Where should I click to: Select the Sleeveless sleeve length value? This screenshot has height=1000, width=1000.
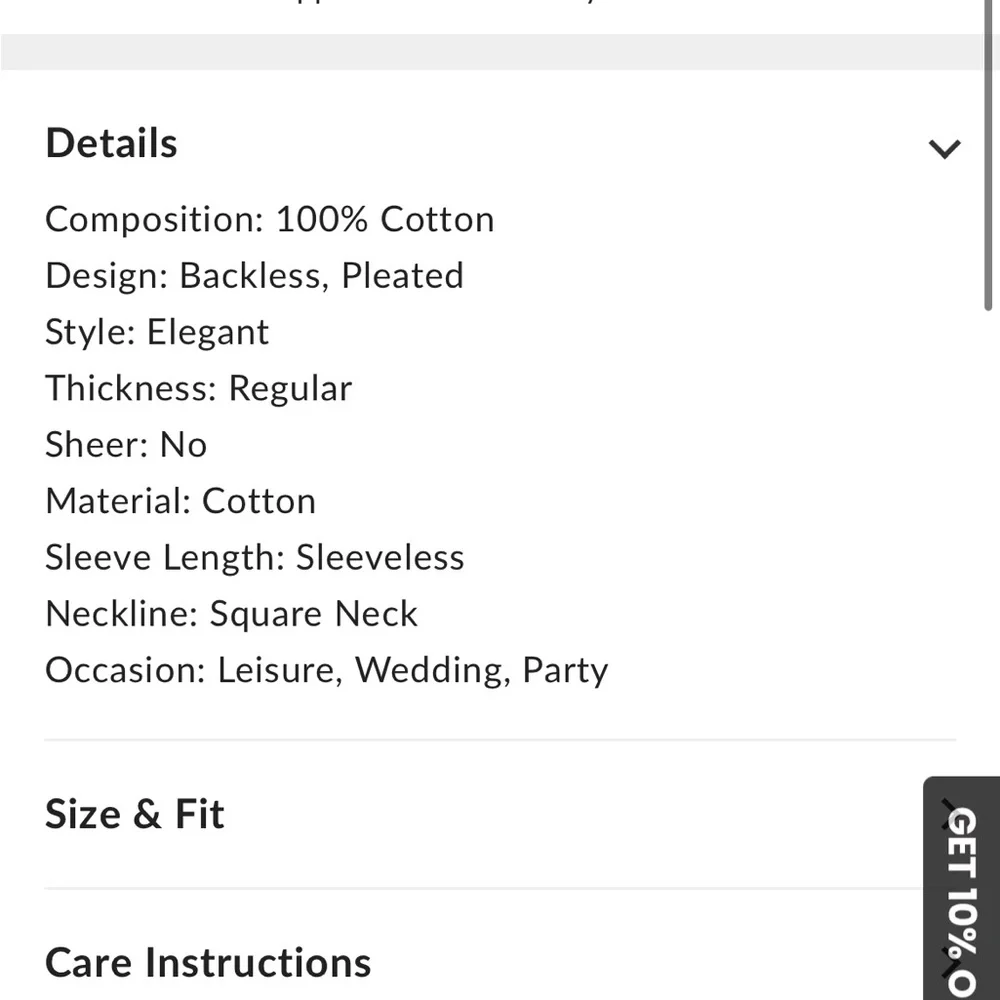click(x=380, y=557)
